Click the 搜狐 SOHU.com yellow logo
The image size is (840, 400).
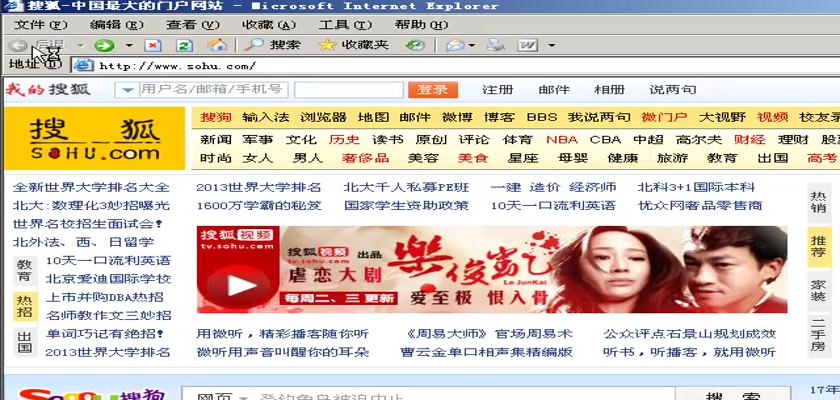tap(94, 138)
